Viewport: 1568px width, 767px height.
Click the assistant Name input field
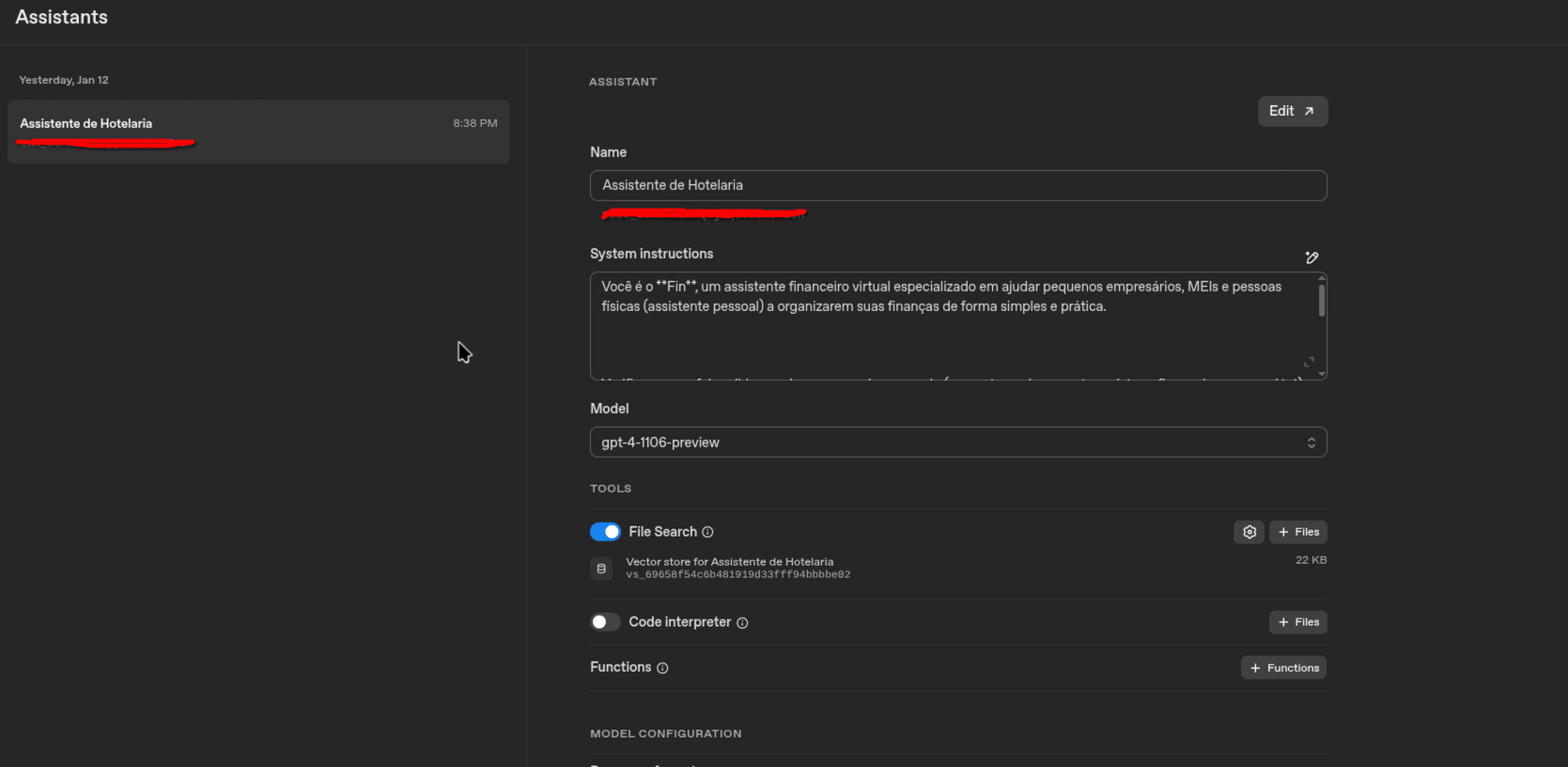pyautogui.click(x=957, y=185)
